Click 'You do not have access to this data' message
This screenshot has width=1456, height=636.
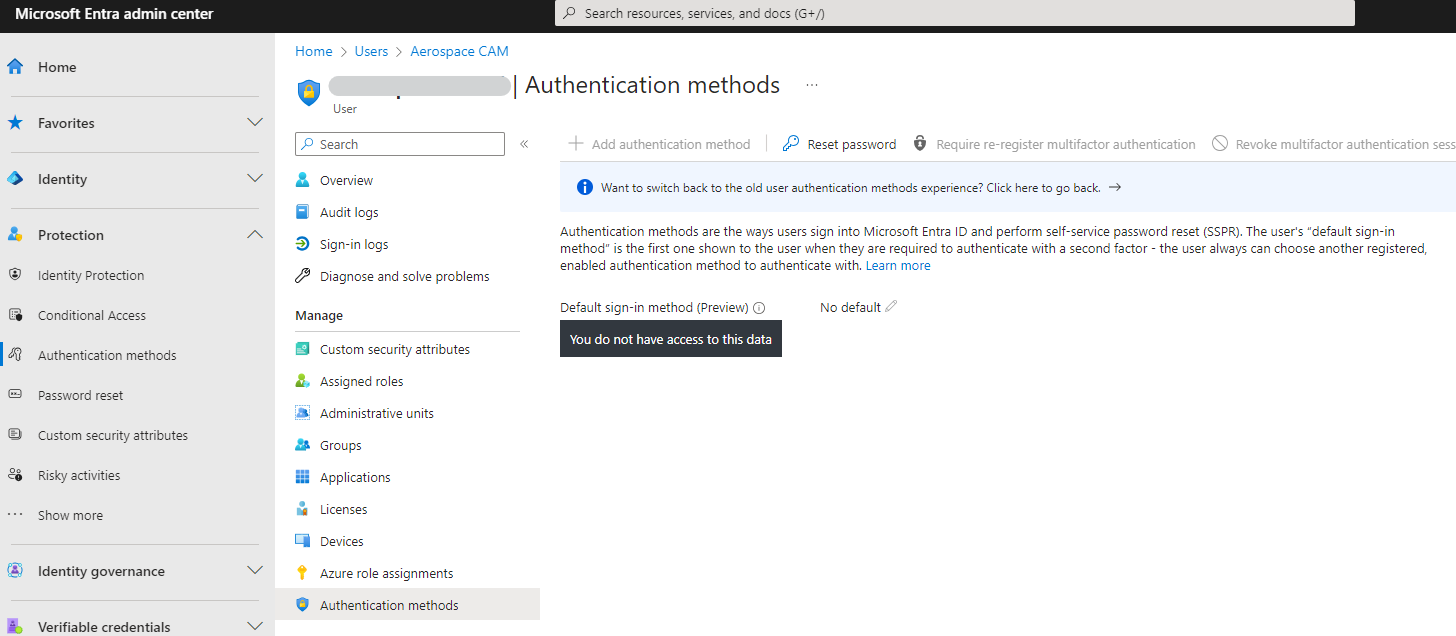tap(671, 339)
